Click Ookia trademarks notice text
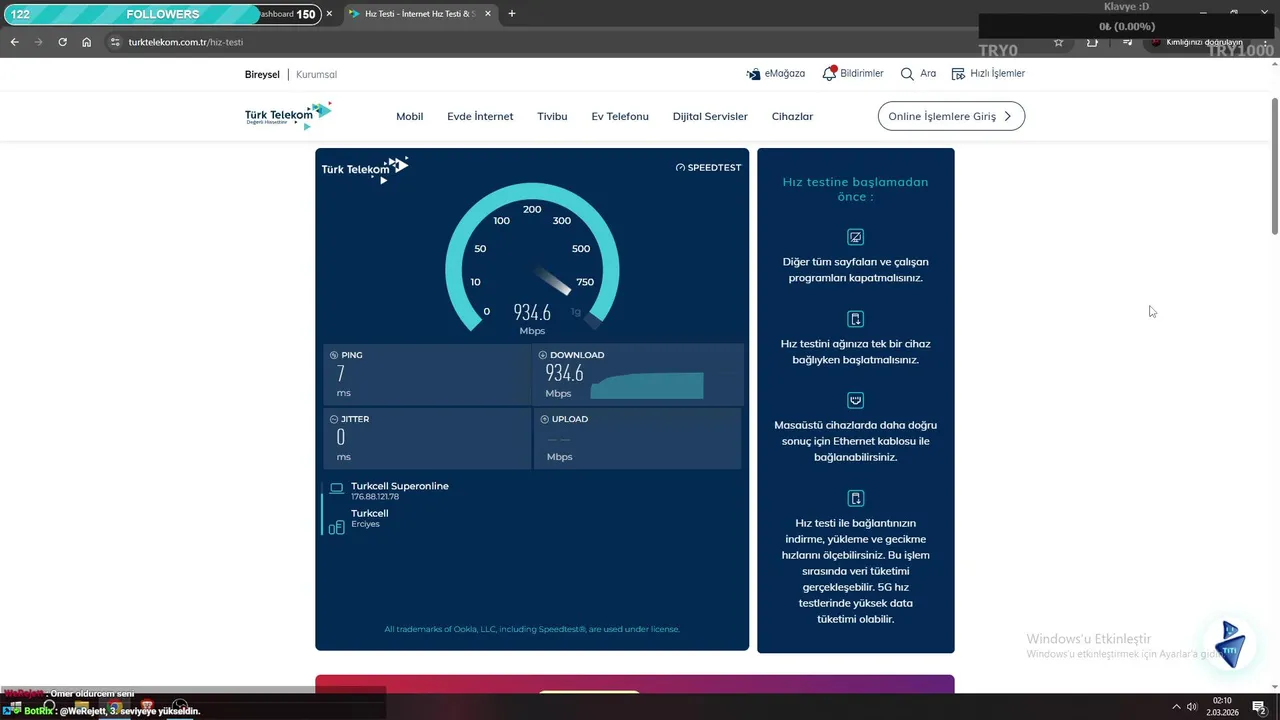 [532, 629]
